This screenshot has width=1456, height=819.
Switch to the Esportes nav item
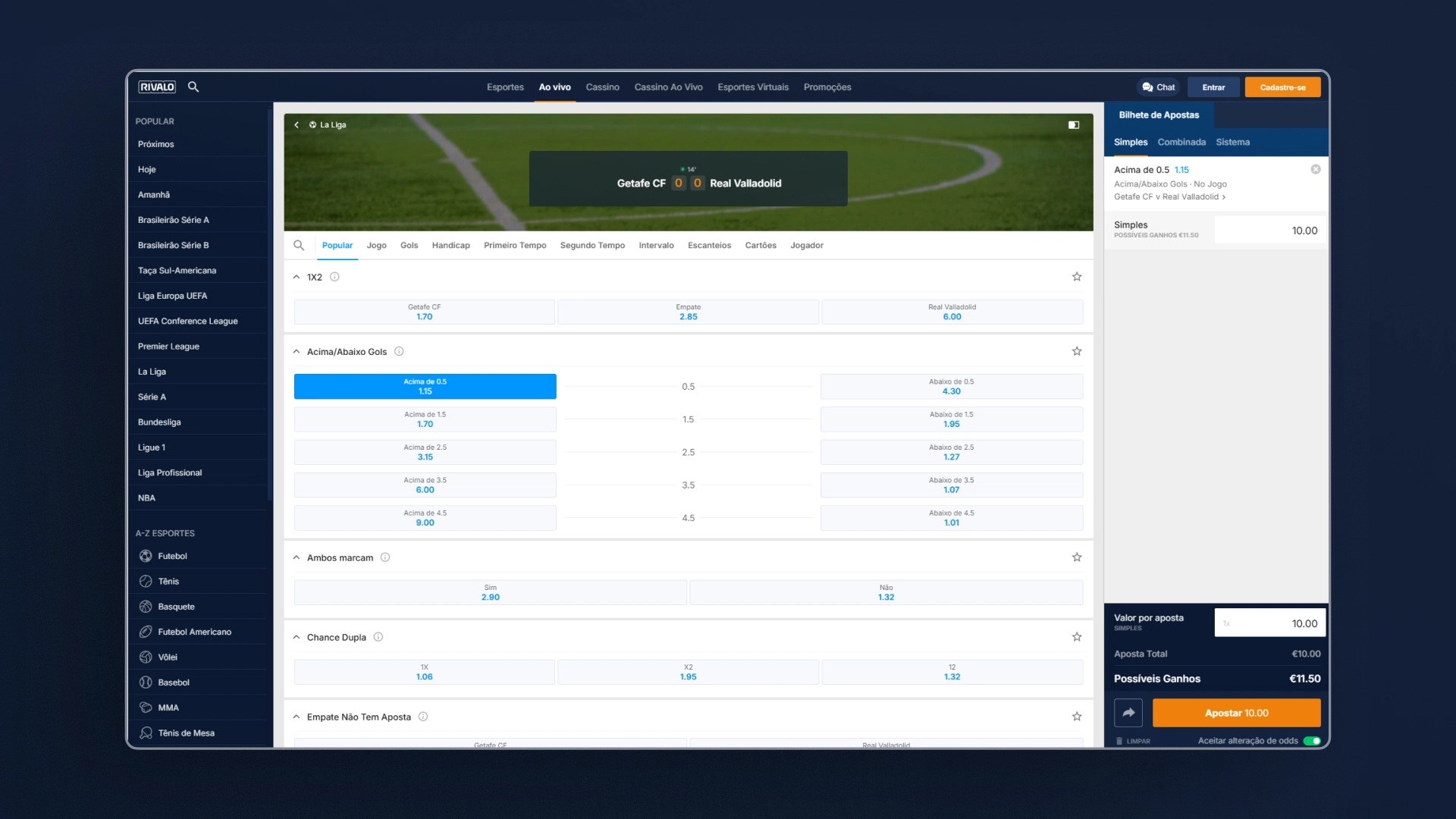click(x=505, y=87)
